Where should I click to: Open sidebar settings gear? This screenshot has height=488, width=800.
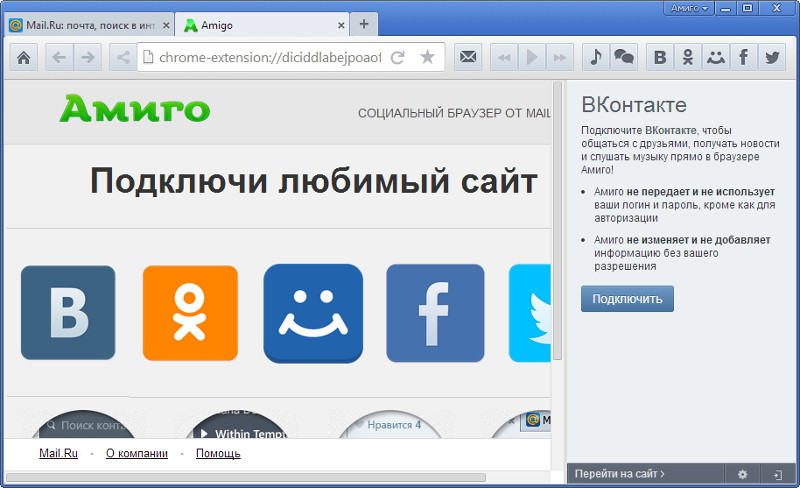[x=742, y=474]
